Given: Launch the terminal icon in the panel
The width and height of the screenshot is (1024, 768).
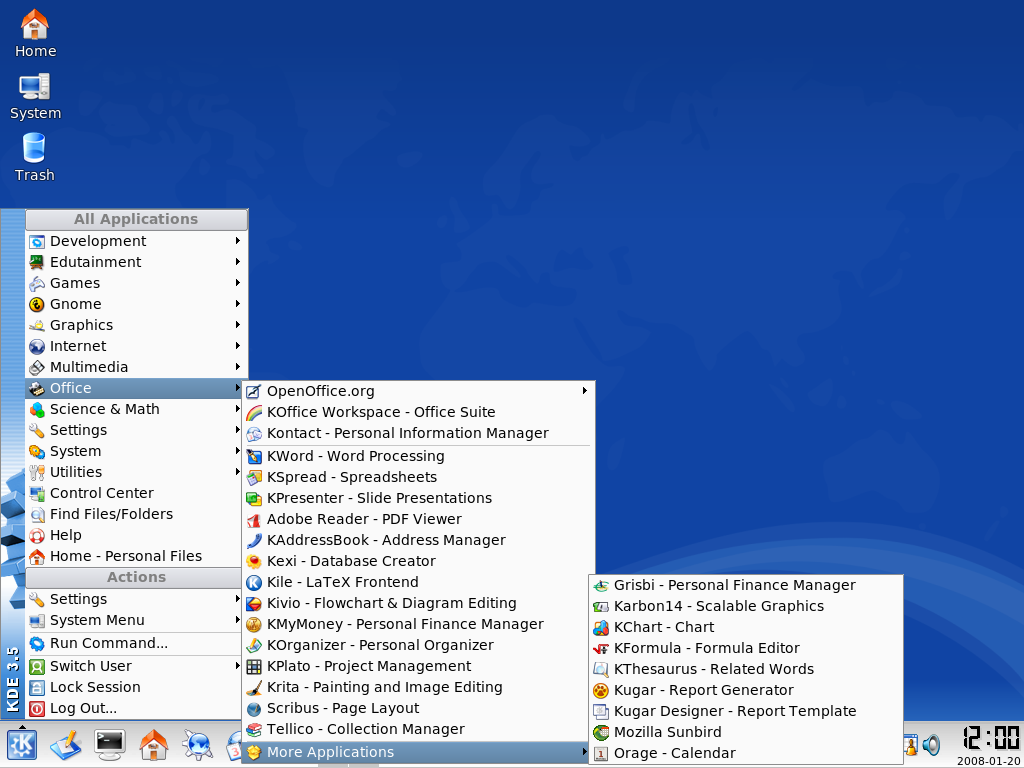Looking at the screenshot, I should tap(109, 744).
